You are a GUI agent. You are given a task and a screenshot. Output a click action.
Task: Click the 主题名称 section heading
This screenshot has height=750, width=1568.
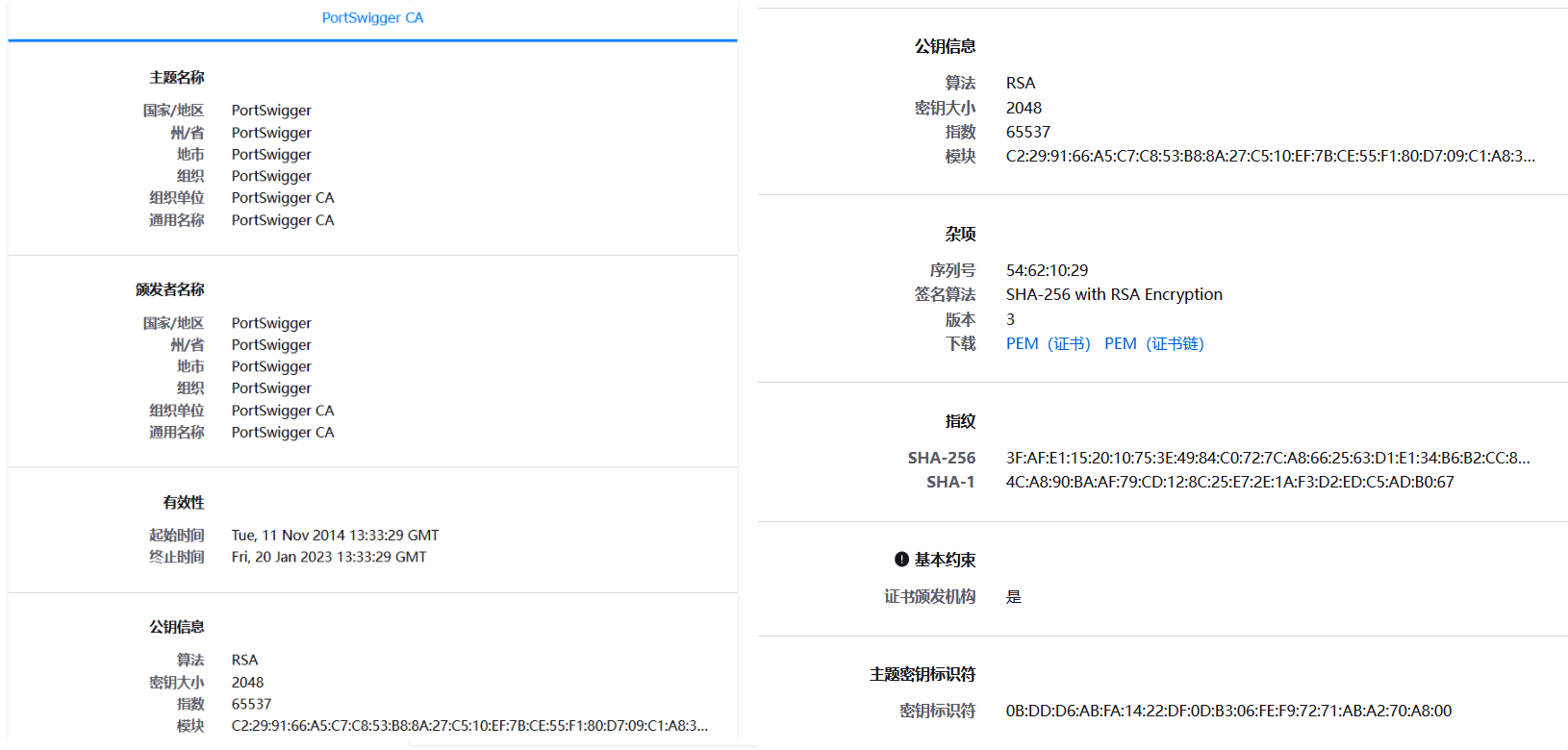coord(177,77)
